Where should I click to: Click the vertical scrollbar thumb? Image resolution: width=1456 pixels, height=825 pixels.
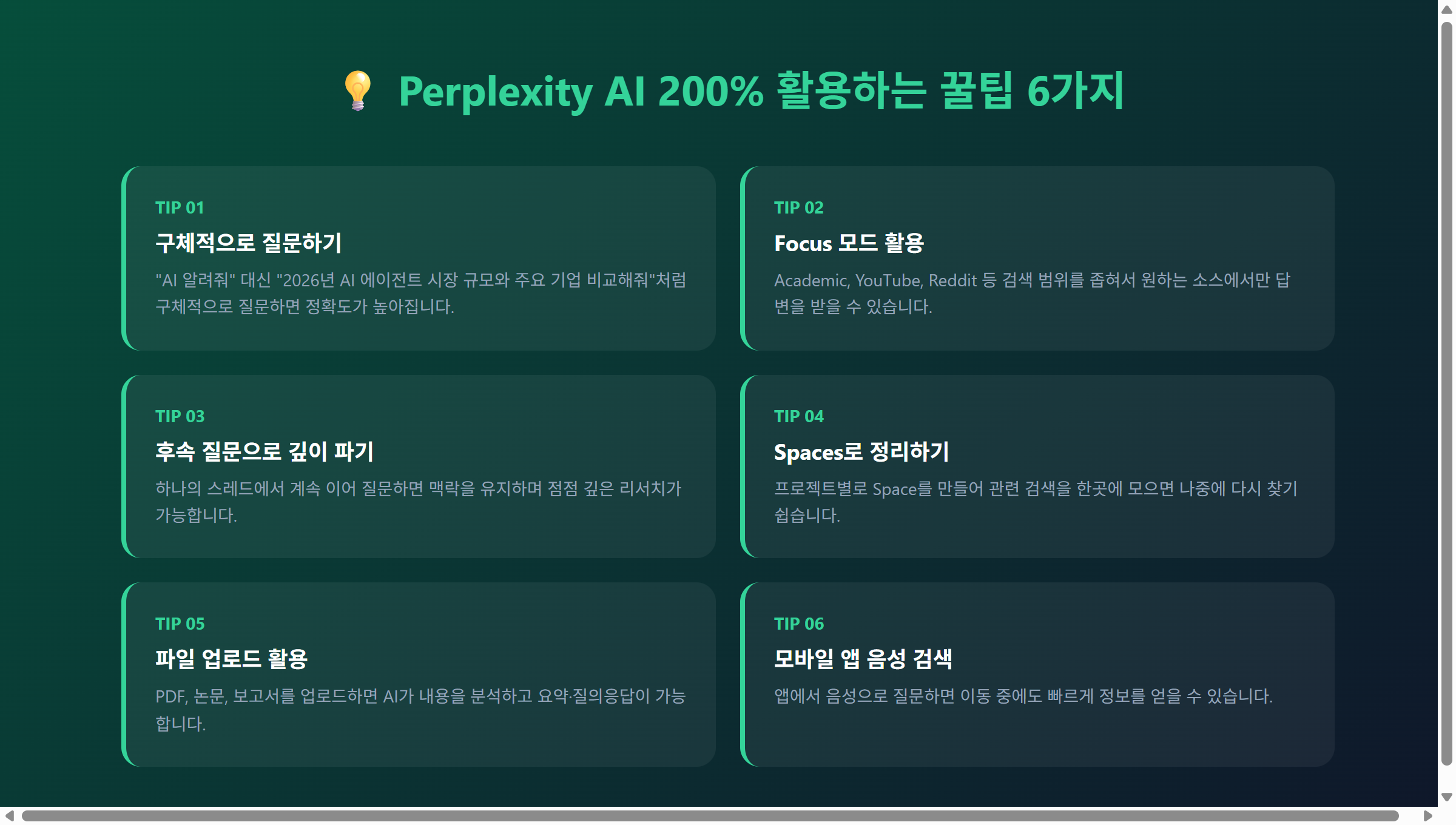[1447, 394]
